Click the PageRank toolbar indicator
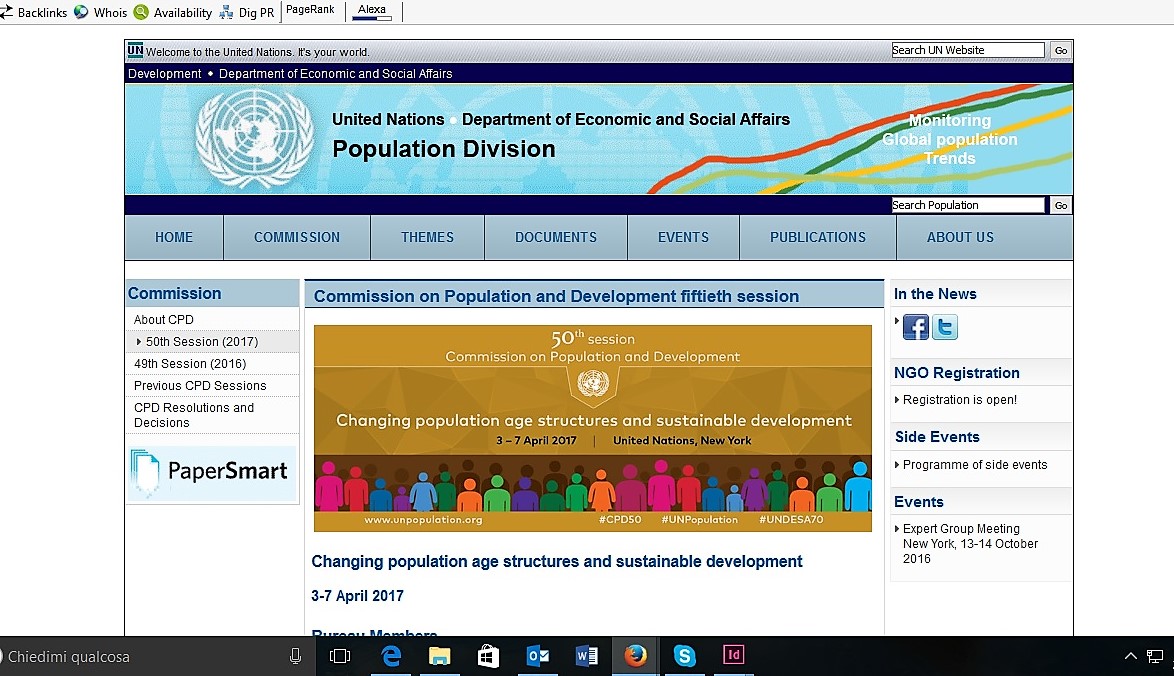The height and width of the screenshot is (676, 1174). tap(310, 10)
